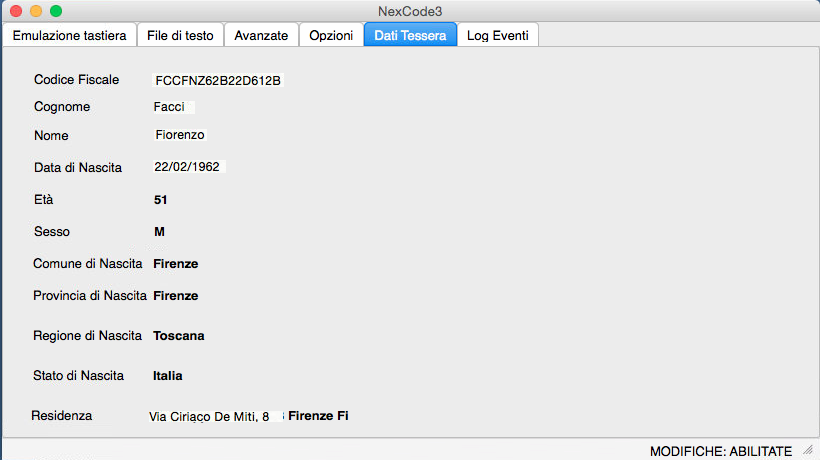Image resolution: width=820 pixels, height=460 pixels.
Task: Click the Dati Tessera tab
Action: (x=410, y=35)
